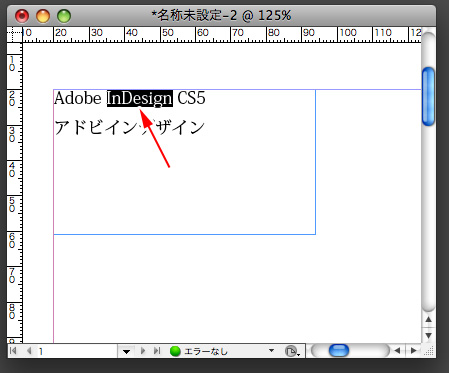Click the window resize grip corner
449x373 pixels.
(430, 351)
